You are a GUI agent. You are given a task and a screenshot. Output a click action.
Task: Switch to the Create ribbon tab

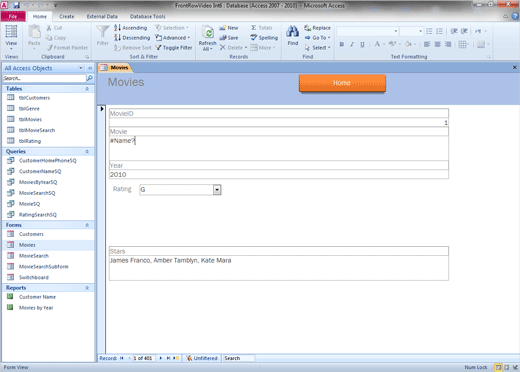pos(67,16)
